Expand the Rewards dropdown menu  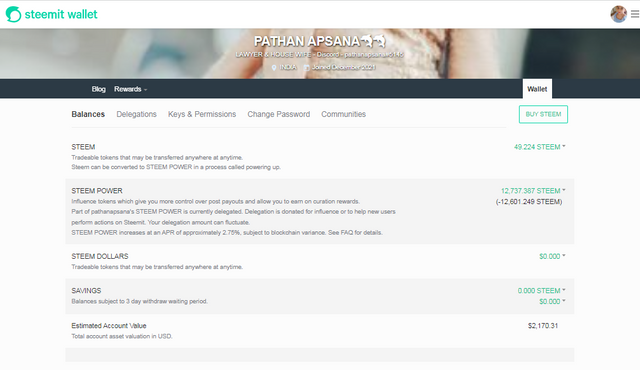[130, 89]
